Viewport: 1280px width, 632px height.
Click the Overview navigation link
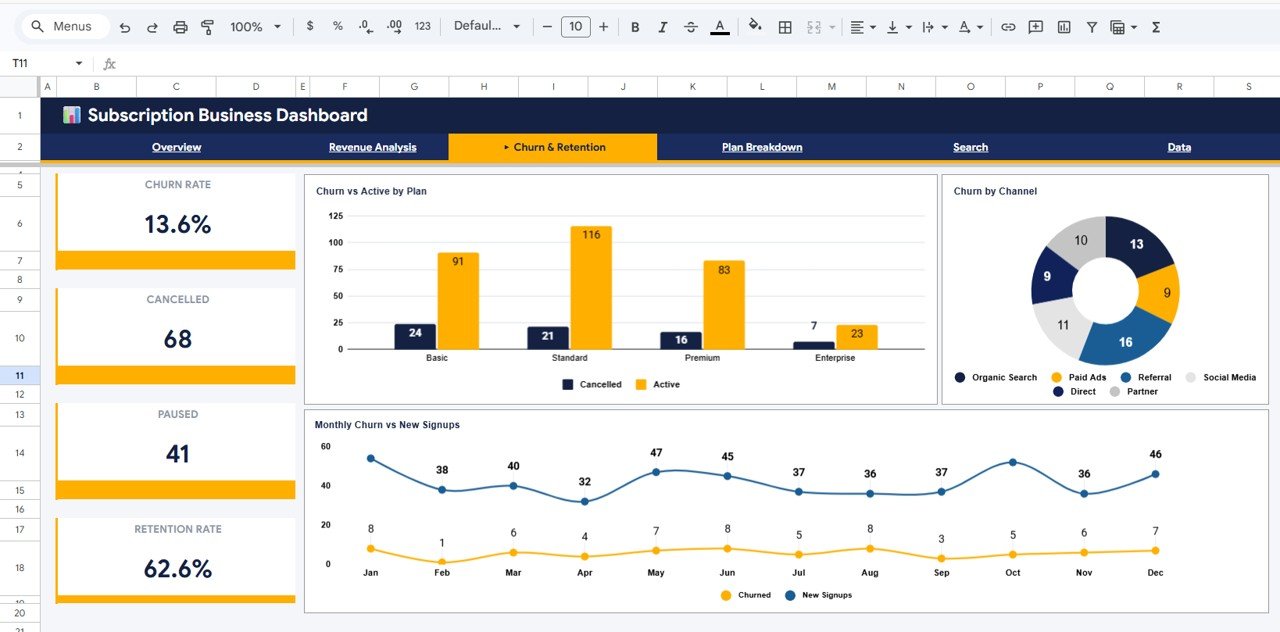point(176,147)
